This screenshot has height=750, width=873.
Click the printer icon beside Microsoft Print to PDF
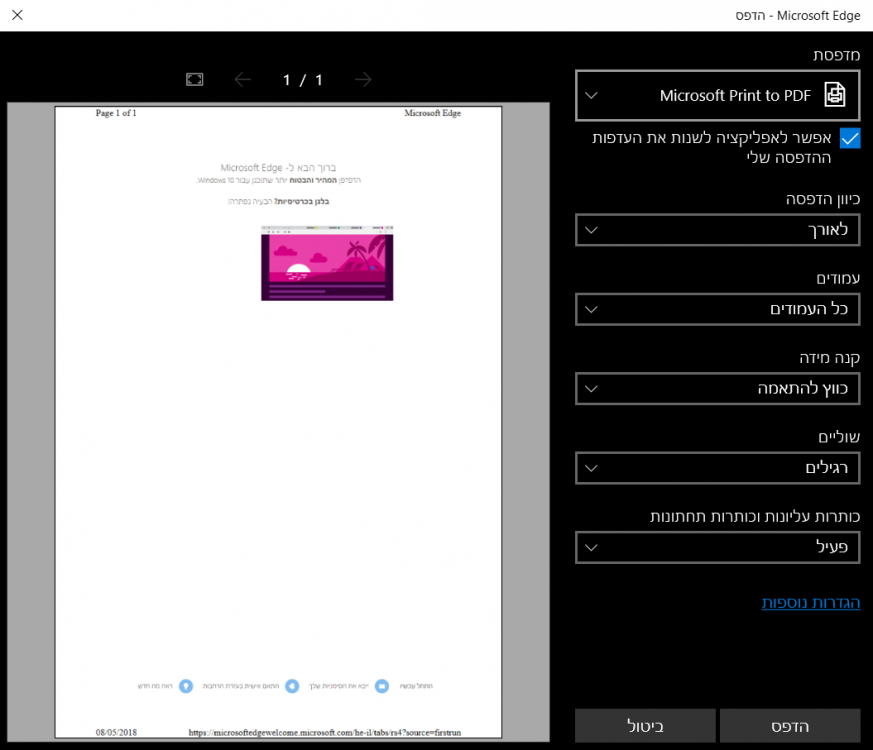click(835, 95)
